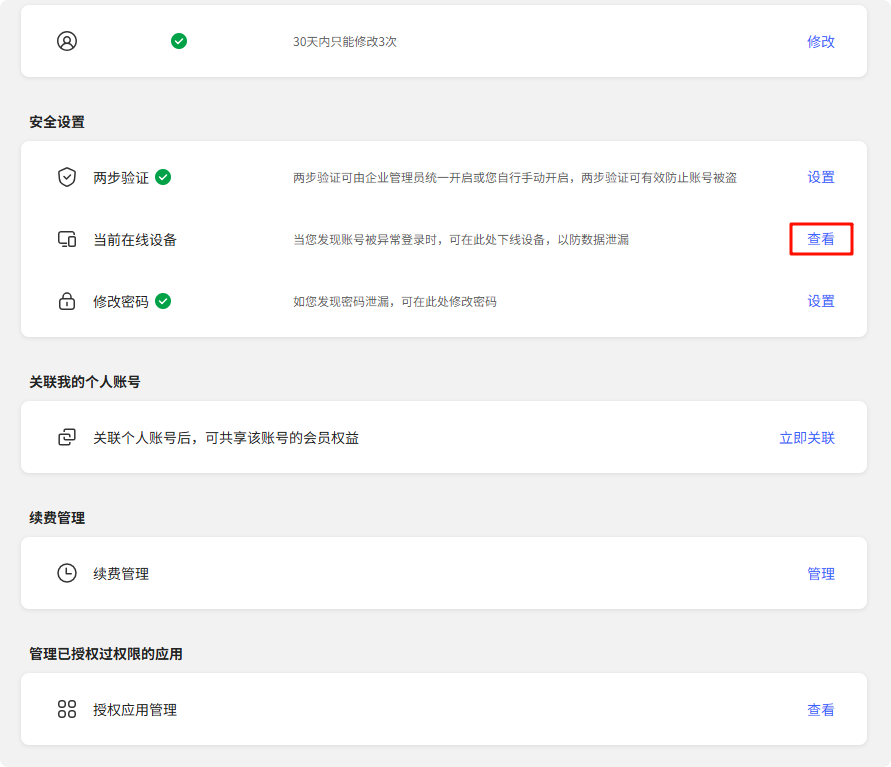This screenshot has width=891, height=767.
Task: Click the description about 下线设备 防数据泄漏
Action: click(461, 240)
